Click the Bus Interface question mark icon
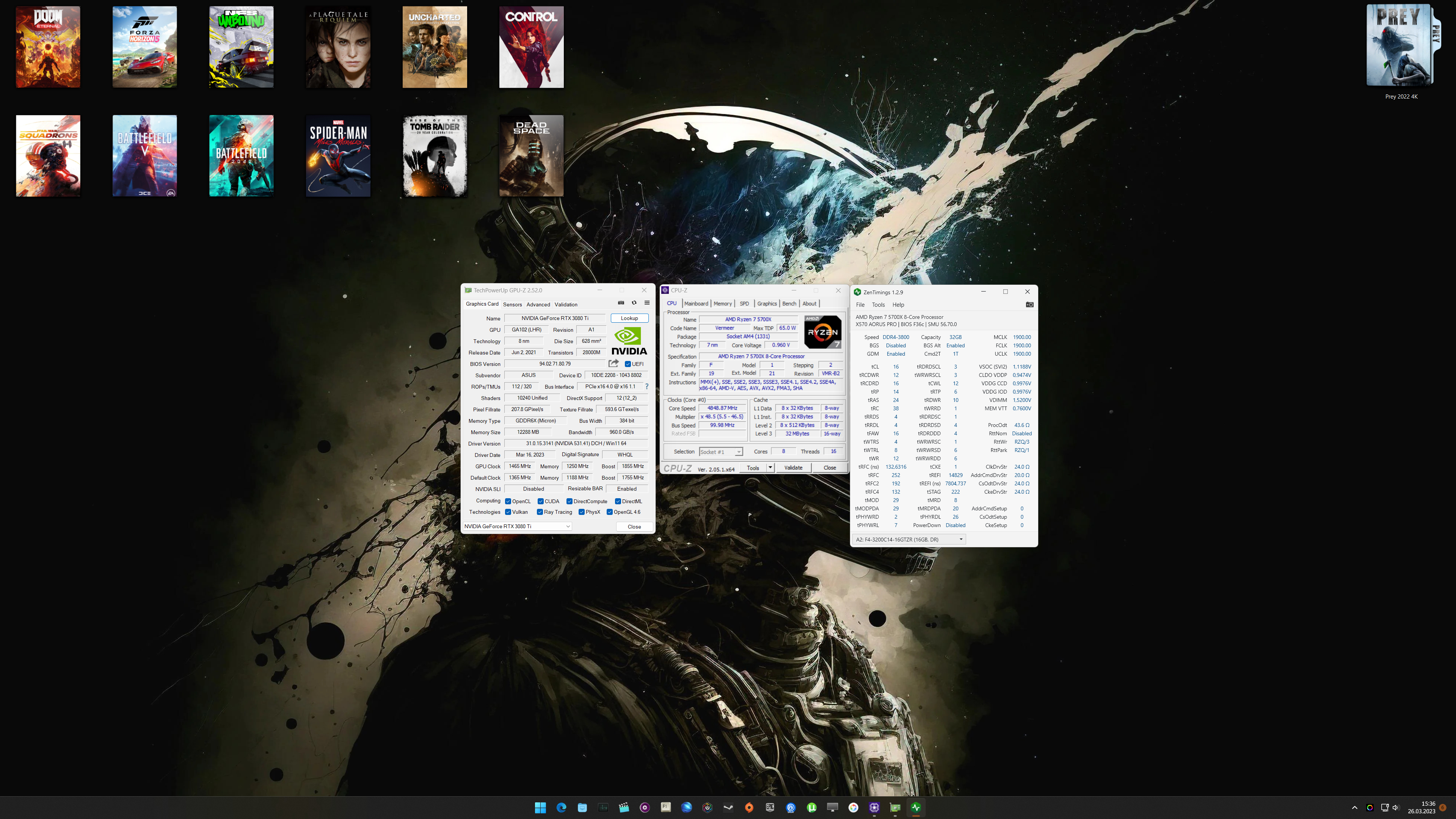Viewport: 1456px width, 819px height. point(646,387)
